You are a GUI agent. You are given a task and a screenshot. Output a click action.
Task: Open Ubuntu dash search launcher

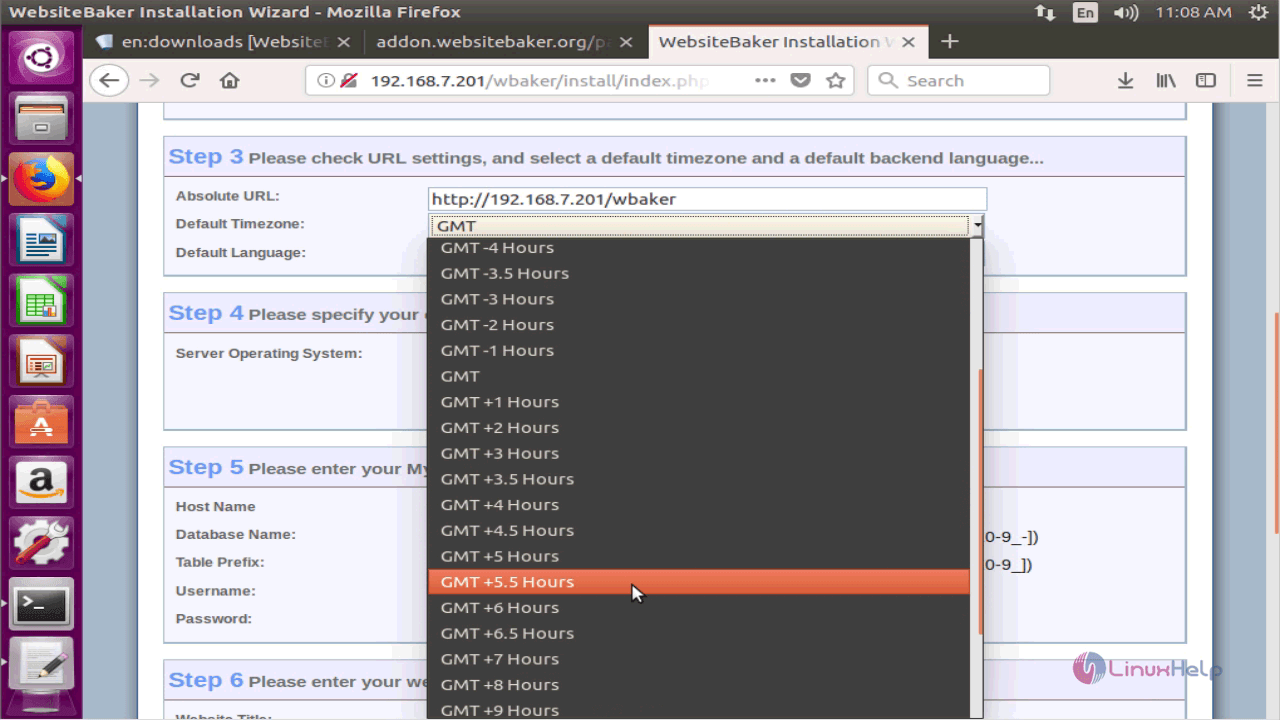pos(41,57)
